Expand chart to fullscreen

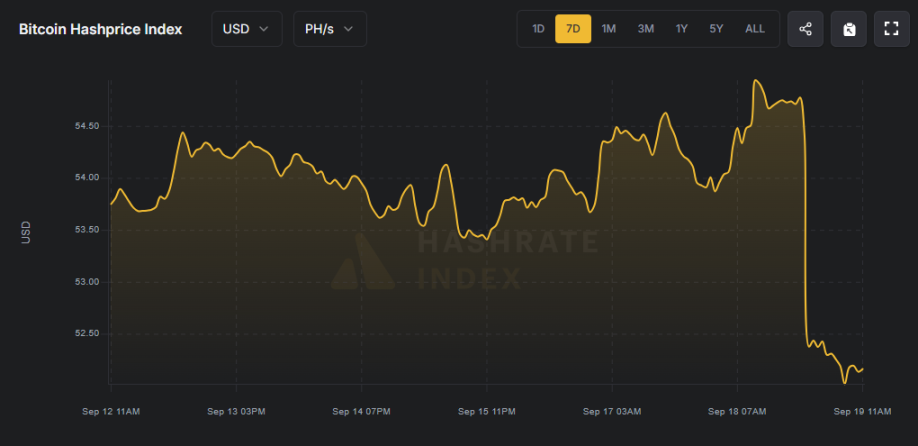click(x=892, y=29)
